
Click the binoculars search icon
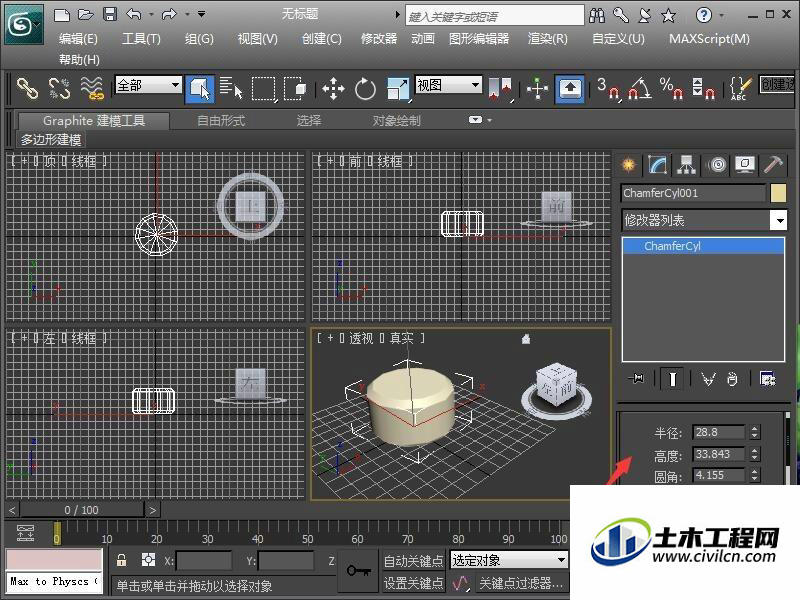[x=597, y=15]
